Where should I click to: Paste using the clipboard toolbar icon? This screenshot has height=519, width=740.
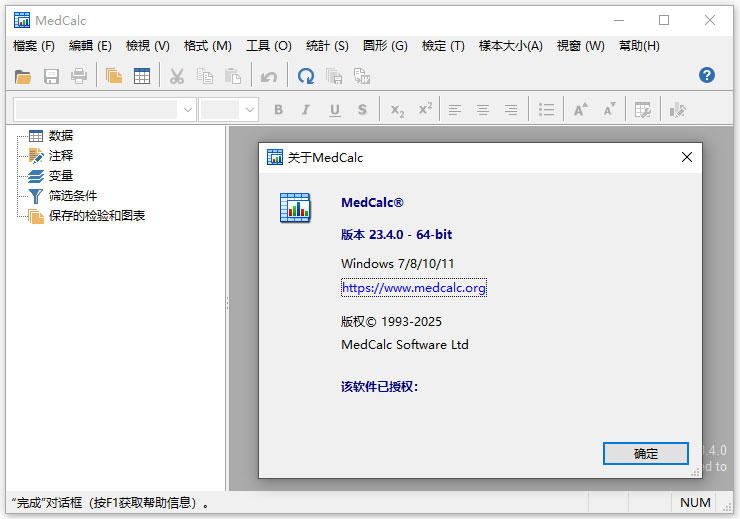pos(233,76)
